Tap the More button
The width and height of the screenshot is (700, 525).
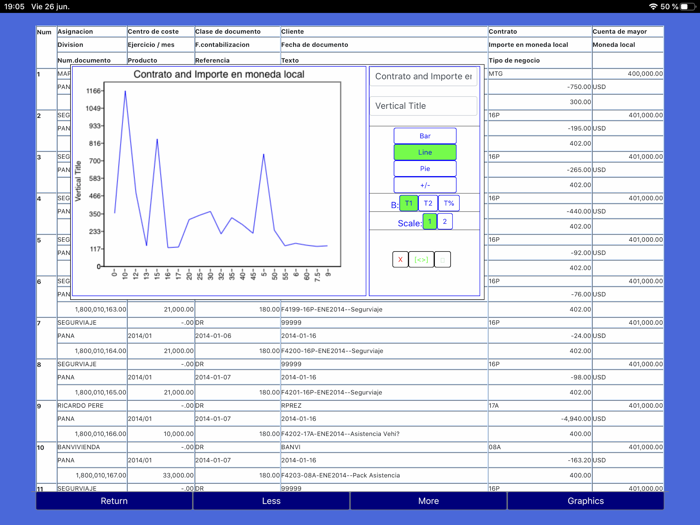click(429, 501)
